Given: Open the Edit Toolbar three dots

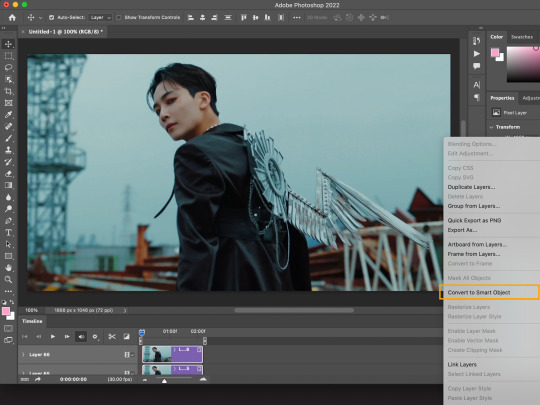Looking at the screenshot, I should [8, 291].
